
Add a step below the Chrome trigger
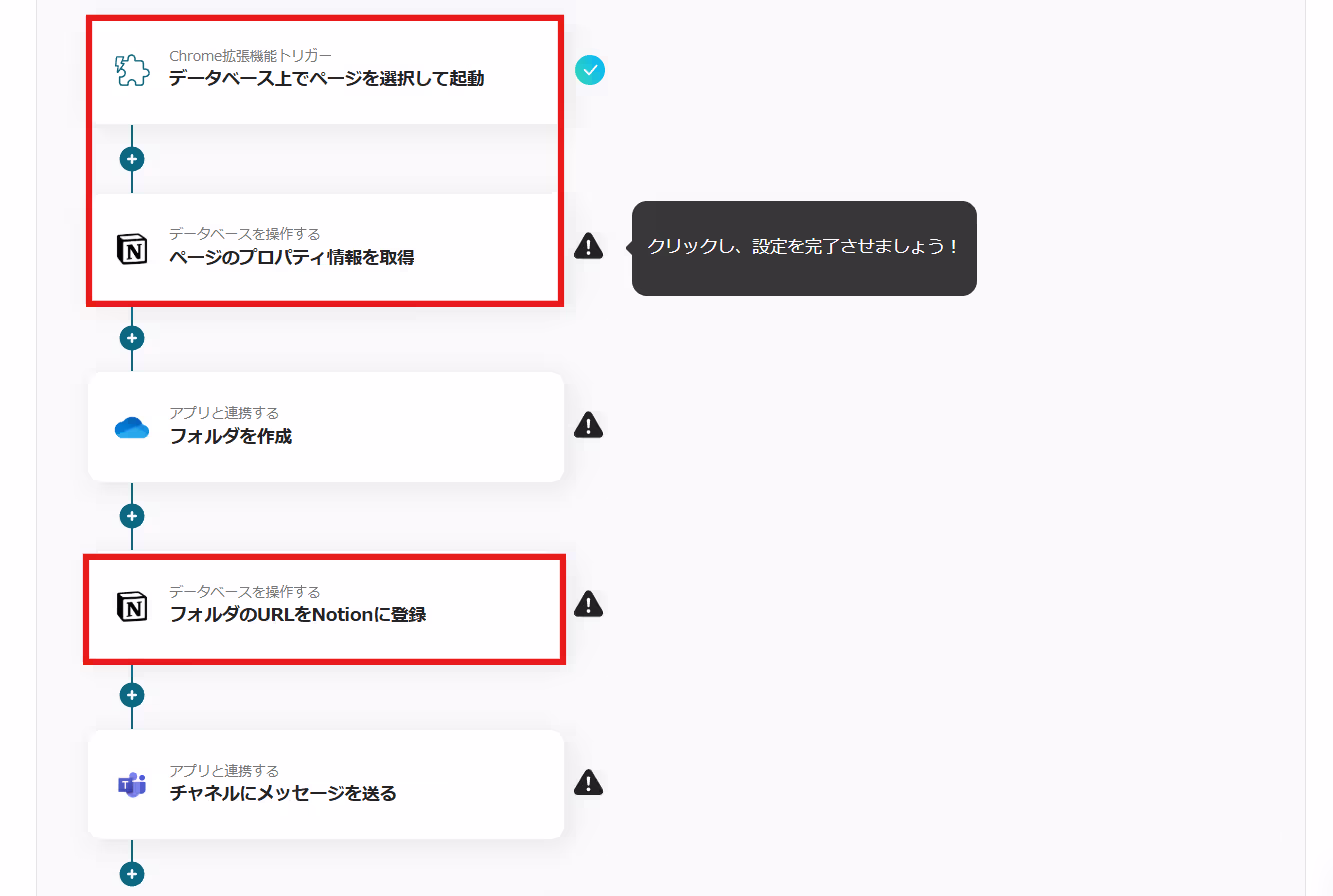click(132, 159)
